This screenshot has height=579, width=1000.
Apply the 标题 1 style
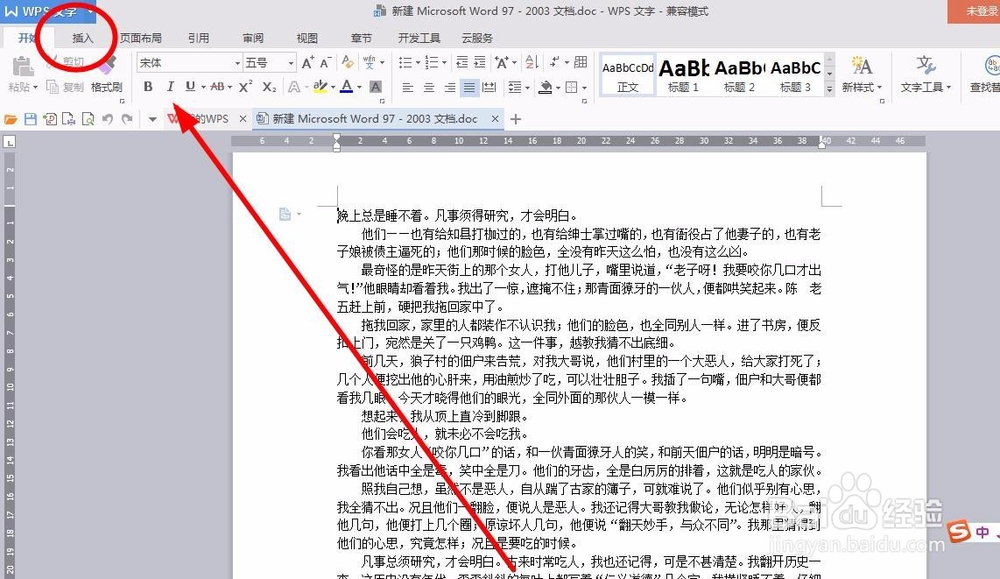pos(682,72)
